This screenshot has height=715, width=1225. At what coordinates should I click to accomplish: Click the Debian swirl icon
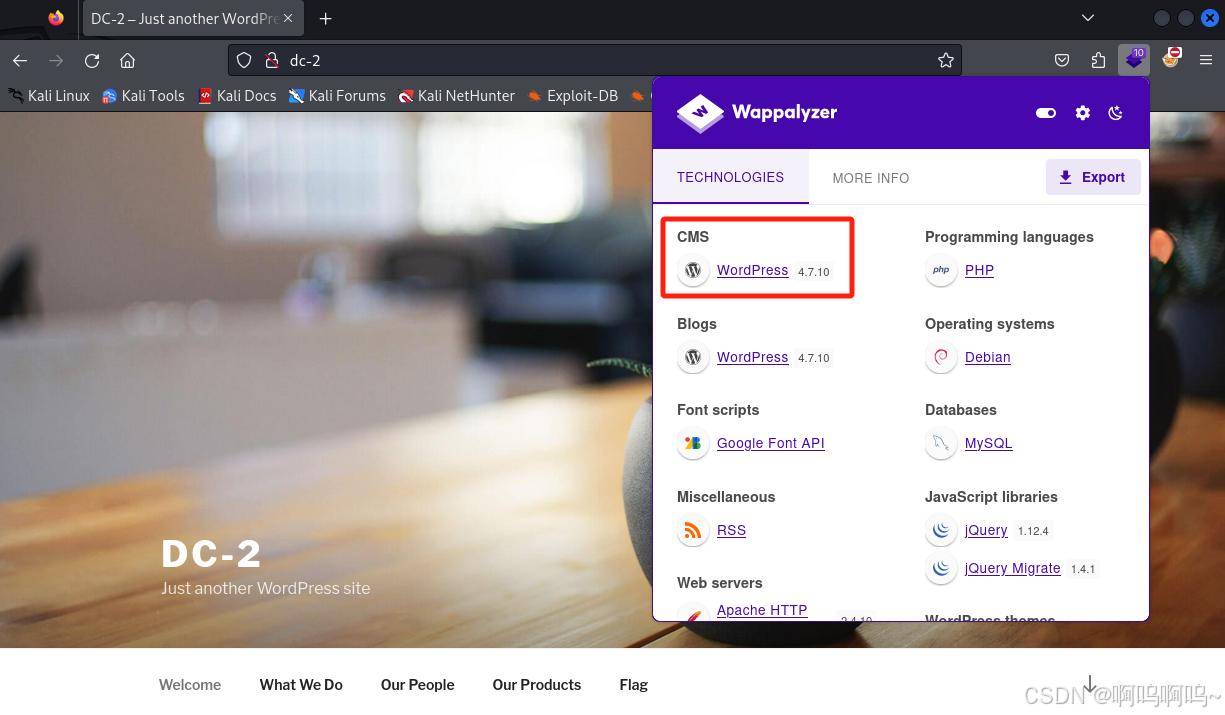pyautogui.click(x=941, y=357)
